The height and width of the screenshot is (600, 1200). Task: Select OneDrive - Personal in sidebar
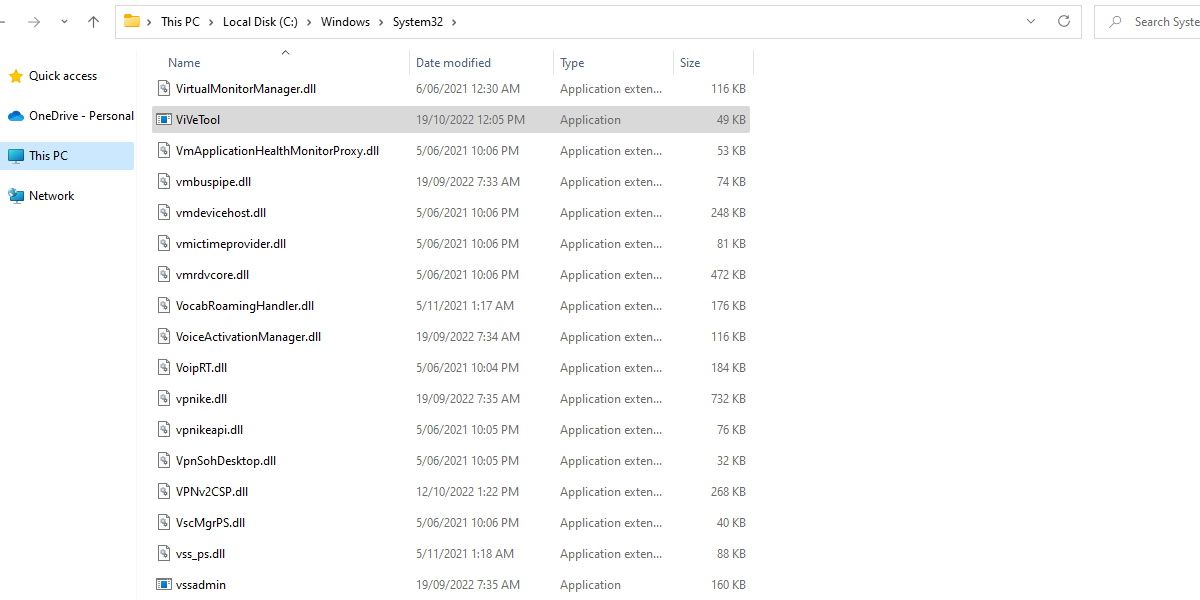point(80,116)
